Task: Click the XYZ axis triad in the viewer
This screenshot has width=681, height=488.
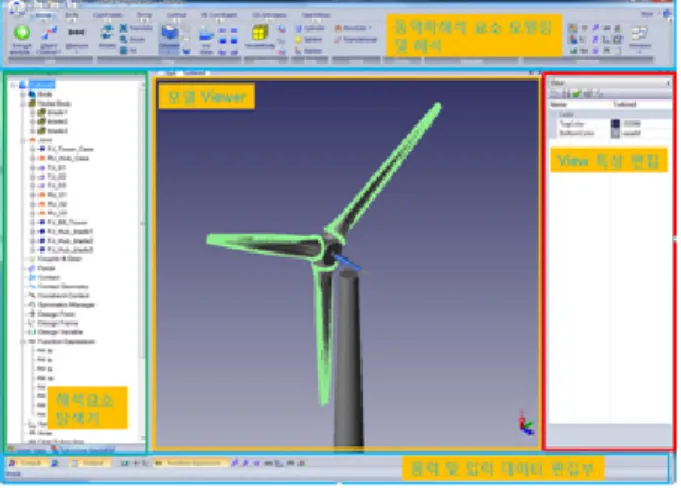Action: pos(526,422)
